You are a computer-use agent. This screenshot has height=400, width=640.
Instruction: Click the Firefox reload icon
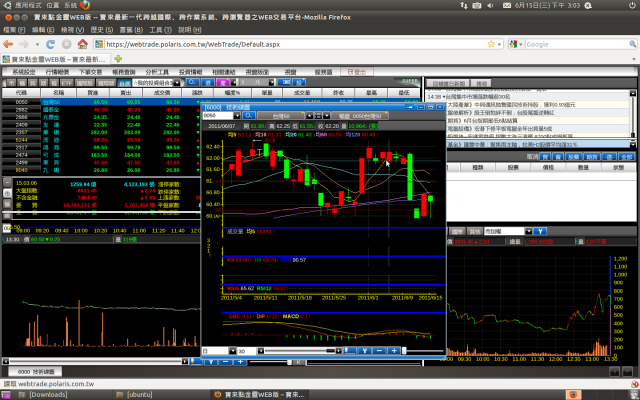point(50,44)
